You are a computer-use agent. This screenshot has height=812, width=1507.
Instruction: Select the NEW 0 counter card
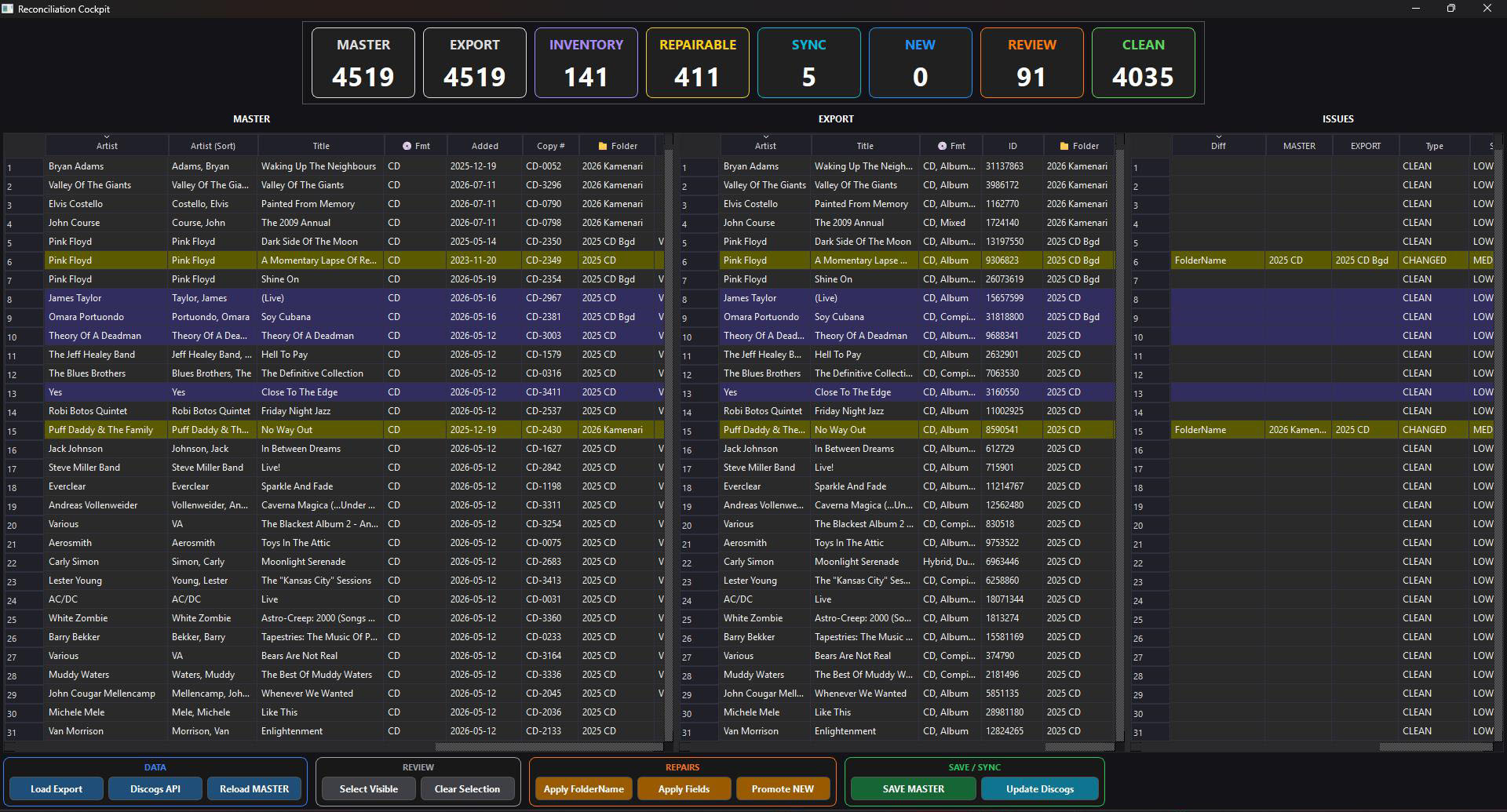[x=920, y=63]
